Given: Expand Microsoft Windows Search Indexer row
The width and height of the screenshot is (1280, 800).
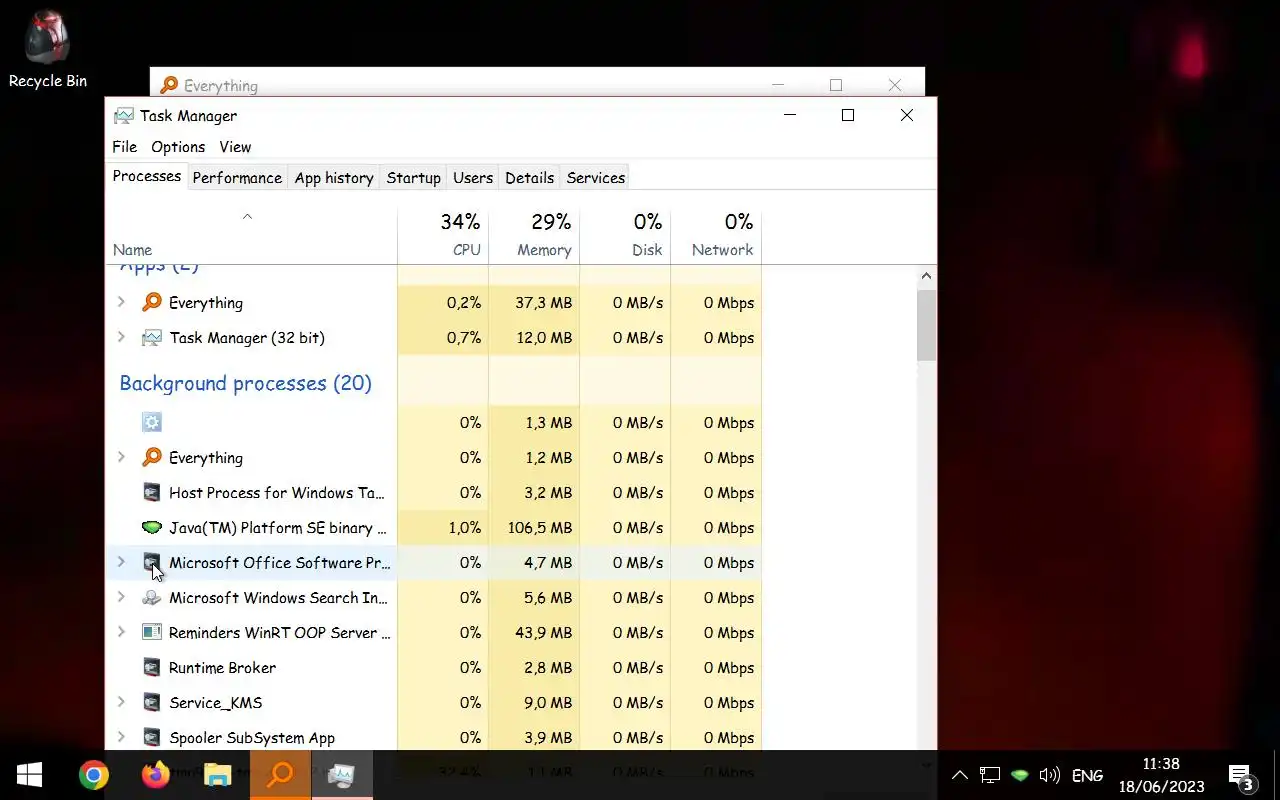Looking at the screenshot, I should click(x=121, y=597).
